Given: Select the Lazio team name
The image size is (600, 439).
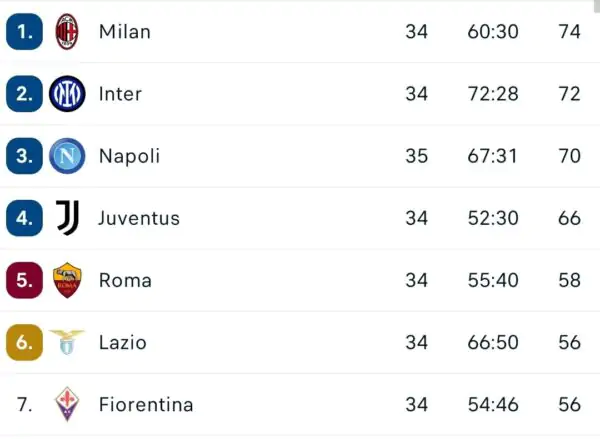Looking at the screenshot, I should (122, 342).
